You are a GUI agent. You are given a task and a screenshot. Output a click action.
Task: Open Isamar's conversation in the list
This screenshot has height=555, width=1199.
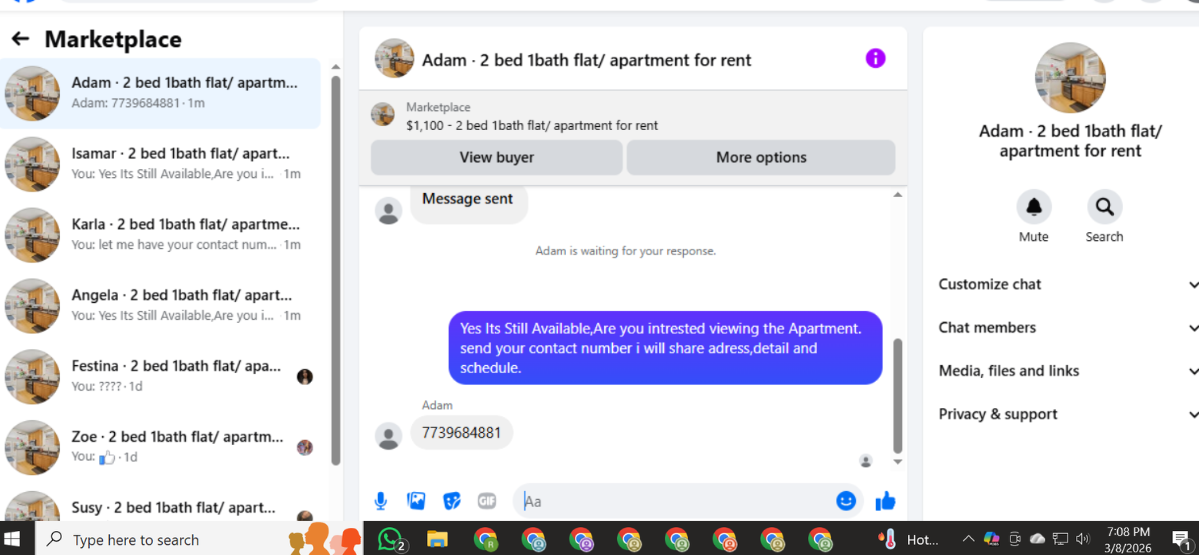pyautogui.click(x=161, y=164)
